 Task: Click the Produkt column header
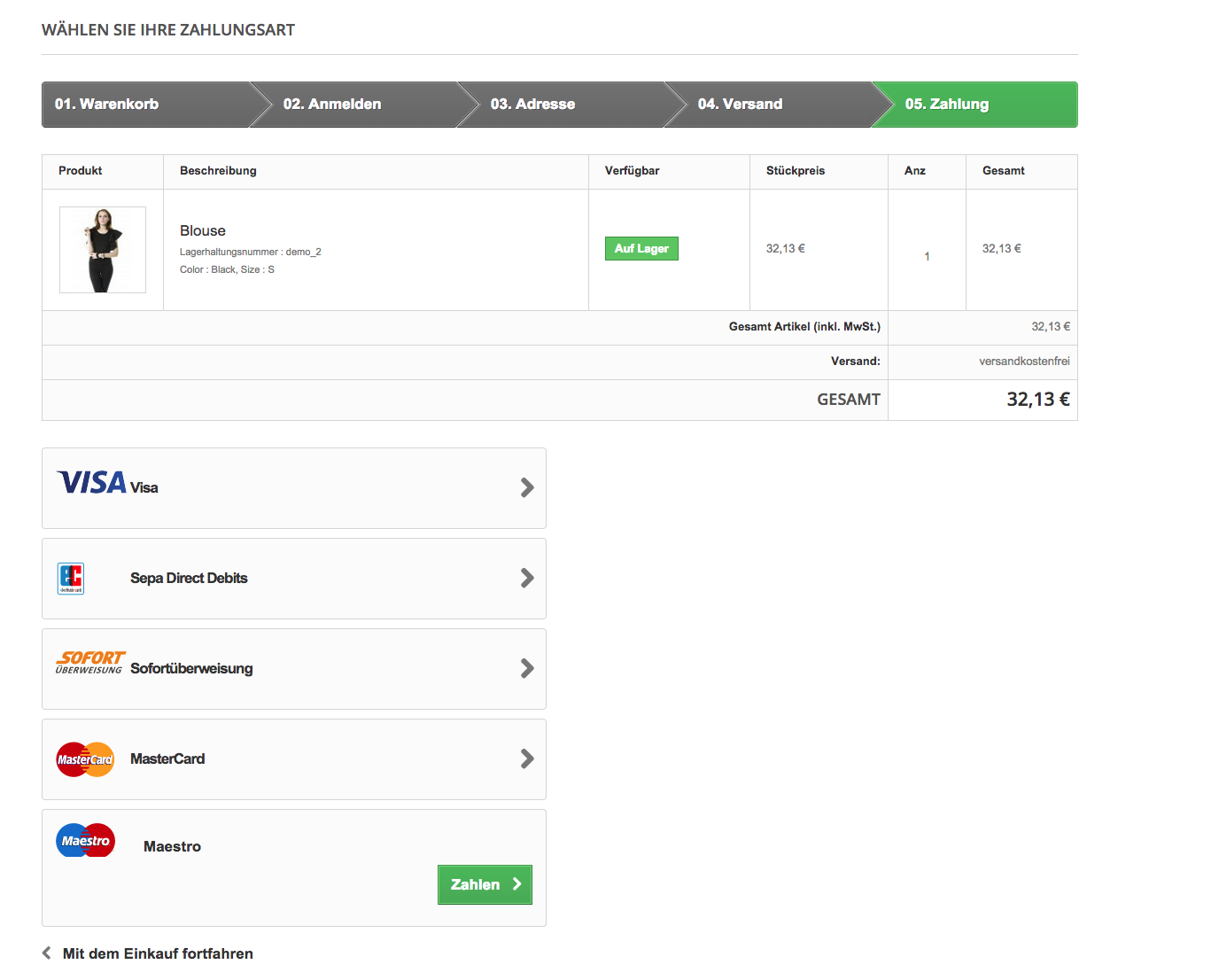tap(81, 170)
